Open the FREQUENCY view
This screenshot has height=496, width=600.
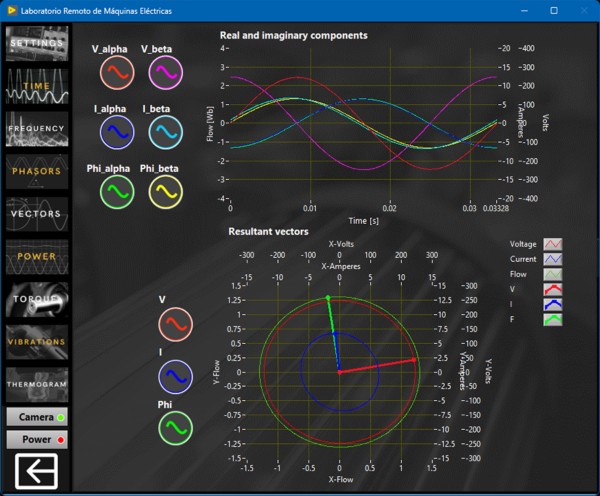pyautogui.click(x=36, y=128)
